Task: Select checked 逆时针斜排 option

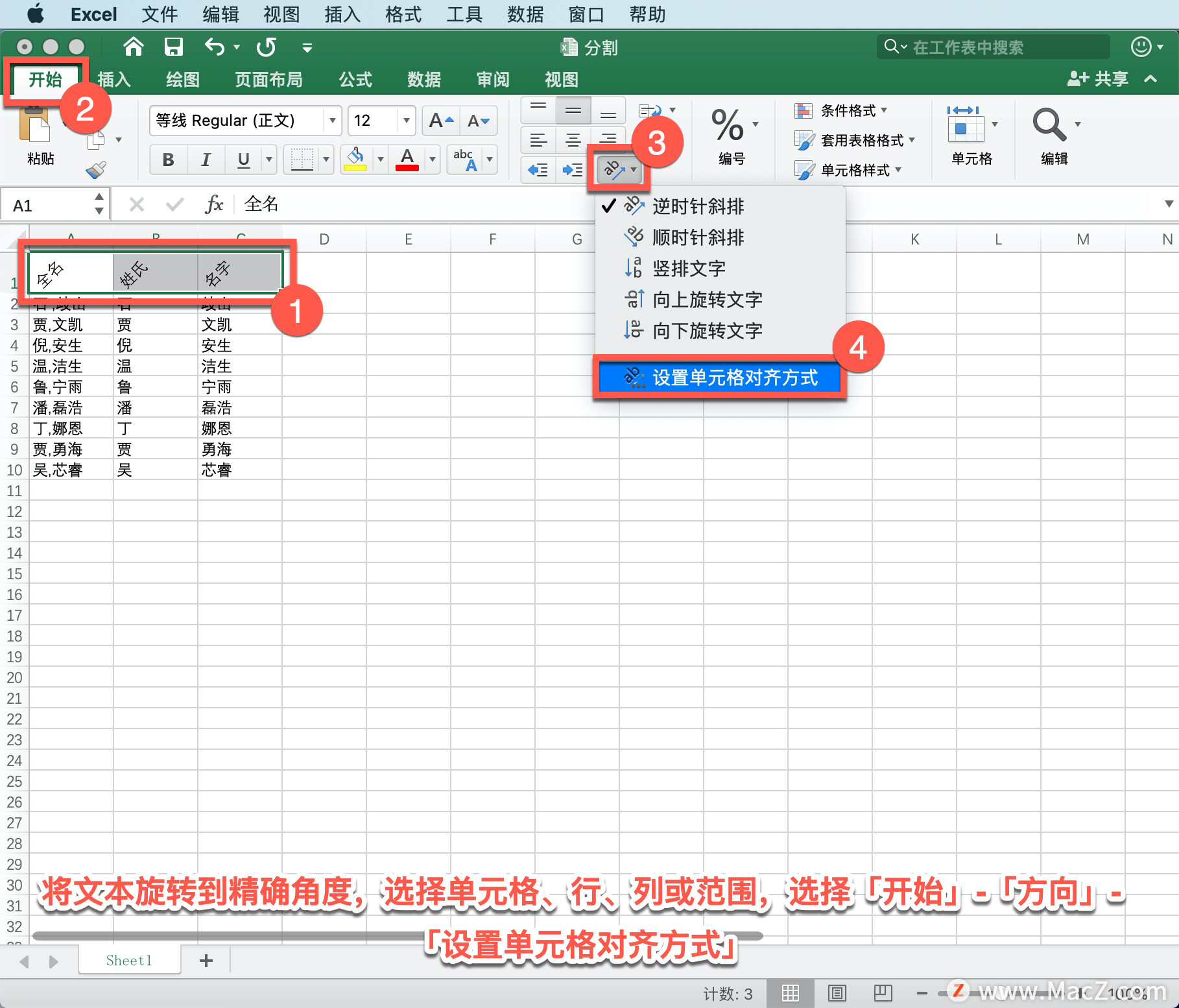Action: coord(720,206)
